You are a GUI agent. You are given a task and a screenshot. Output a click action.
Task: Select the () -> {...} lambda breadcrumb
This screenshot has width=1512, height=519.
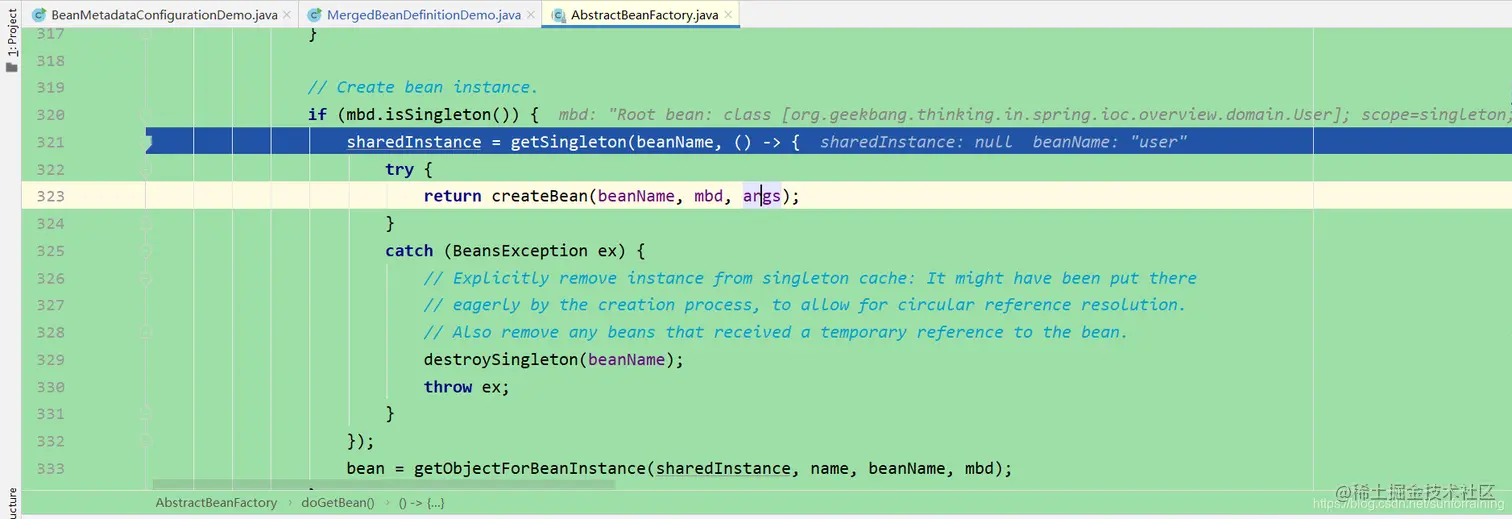pos(421,503)
